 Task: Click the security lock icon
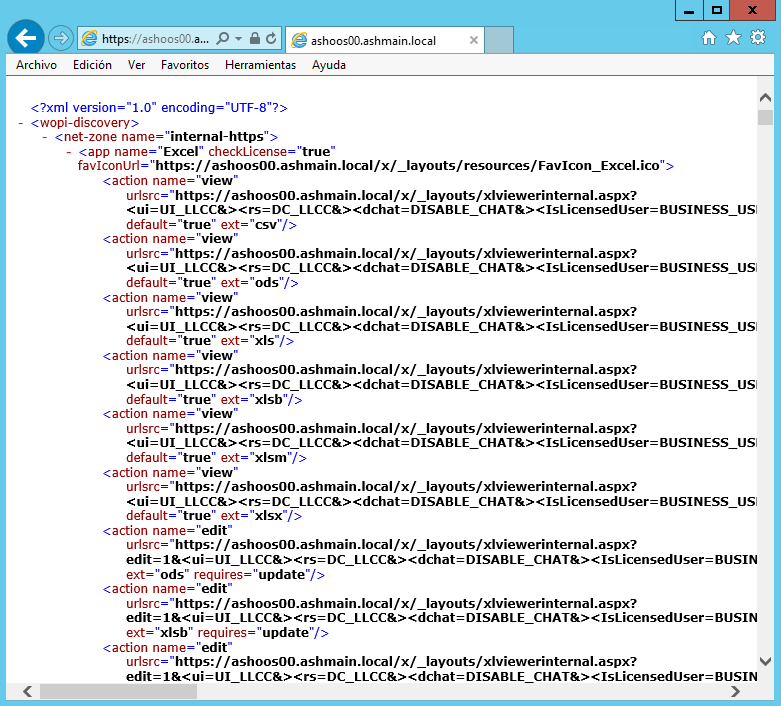255,38
